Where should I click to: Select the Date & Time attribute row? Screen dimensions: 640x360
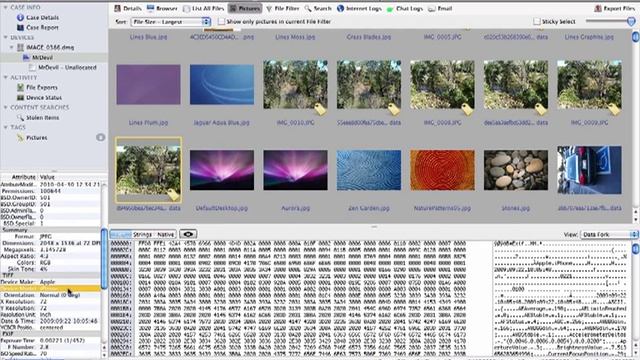pos(50,321)
